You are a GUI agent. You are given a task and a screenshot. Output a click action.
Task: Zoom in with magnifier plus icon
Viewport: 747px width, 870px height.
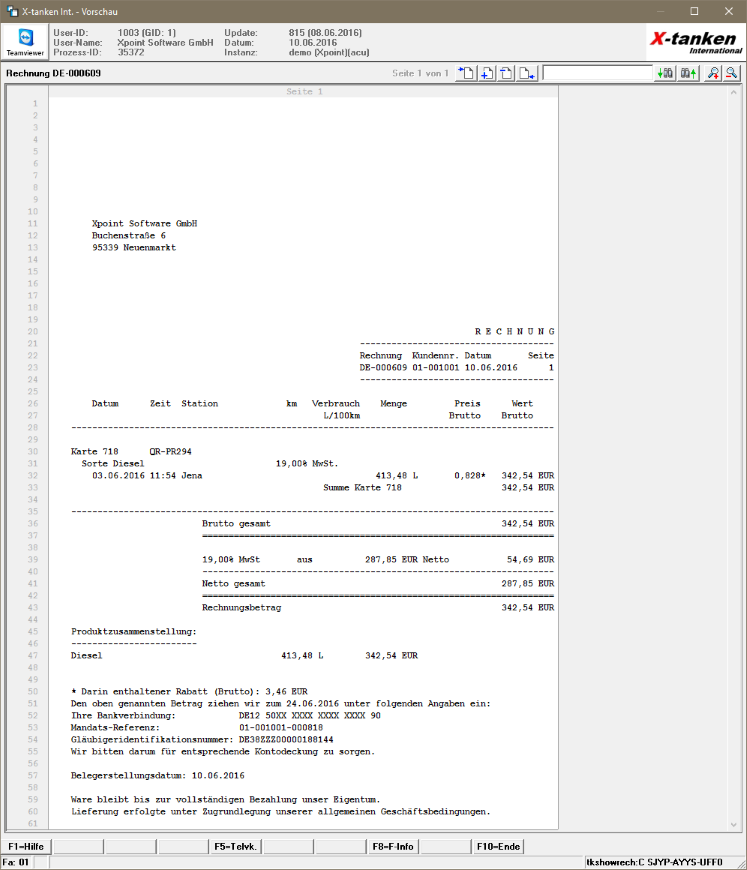point(713,73)
